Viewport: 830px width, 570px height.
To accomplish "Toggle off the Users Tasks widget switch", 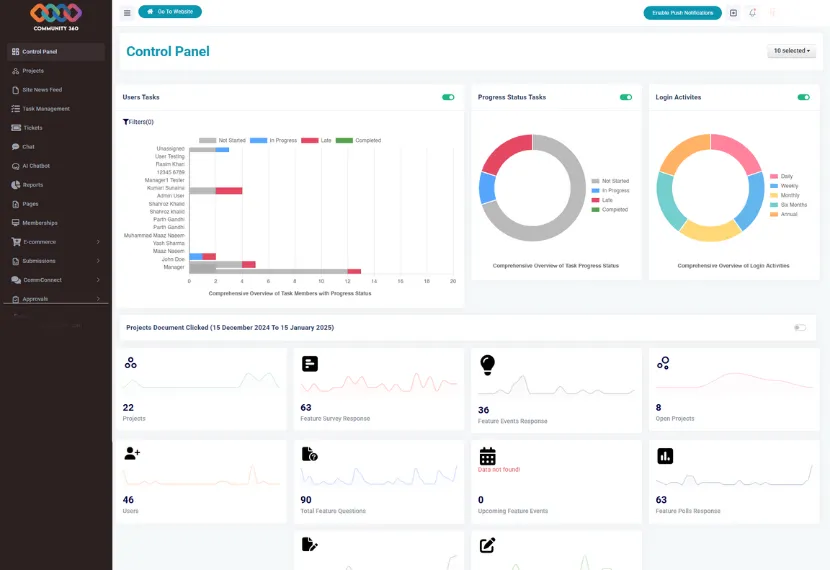I will coord(448,97).
